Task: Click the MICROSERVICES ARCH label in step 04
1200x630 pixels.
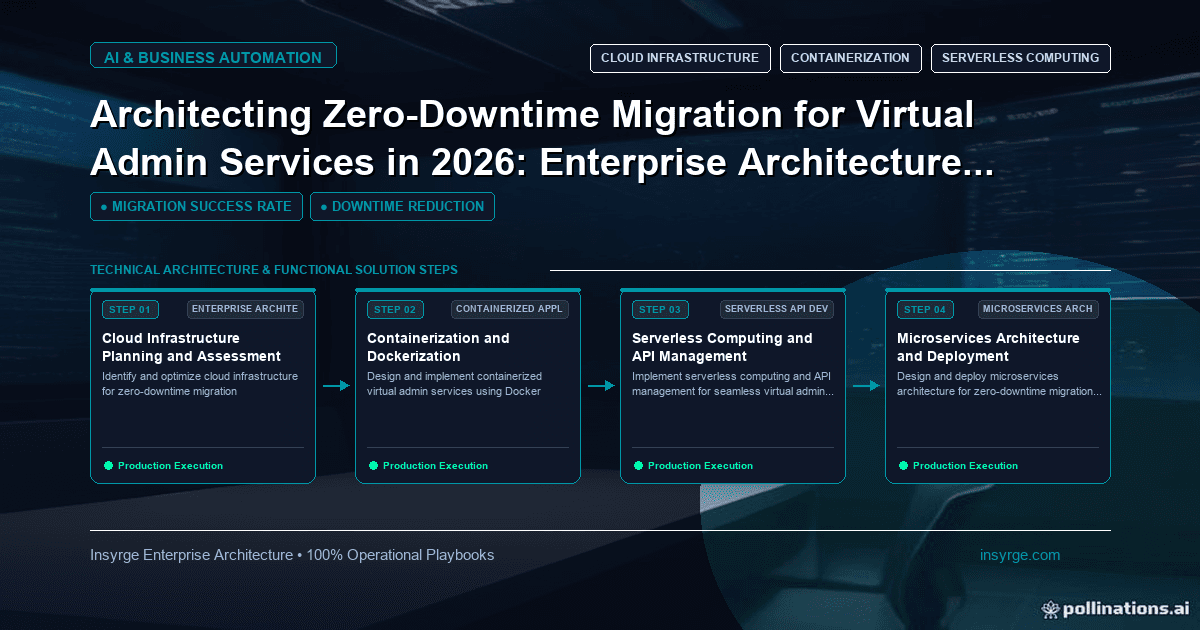Action: click(1038, 309)
